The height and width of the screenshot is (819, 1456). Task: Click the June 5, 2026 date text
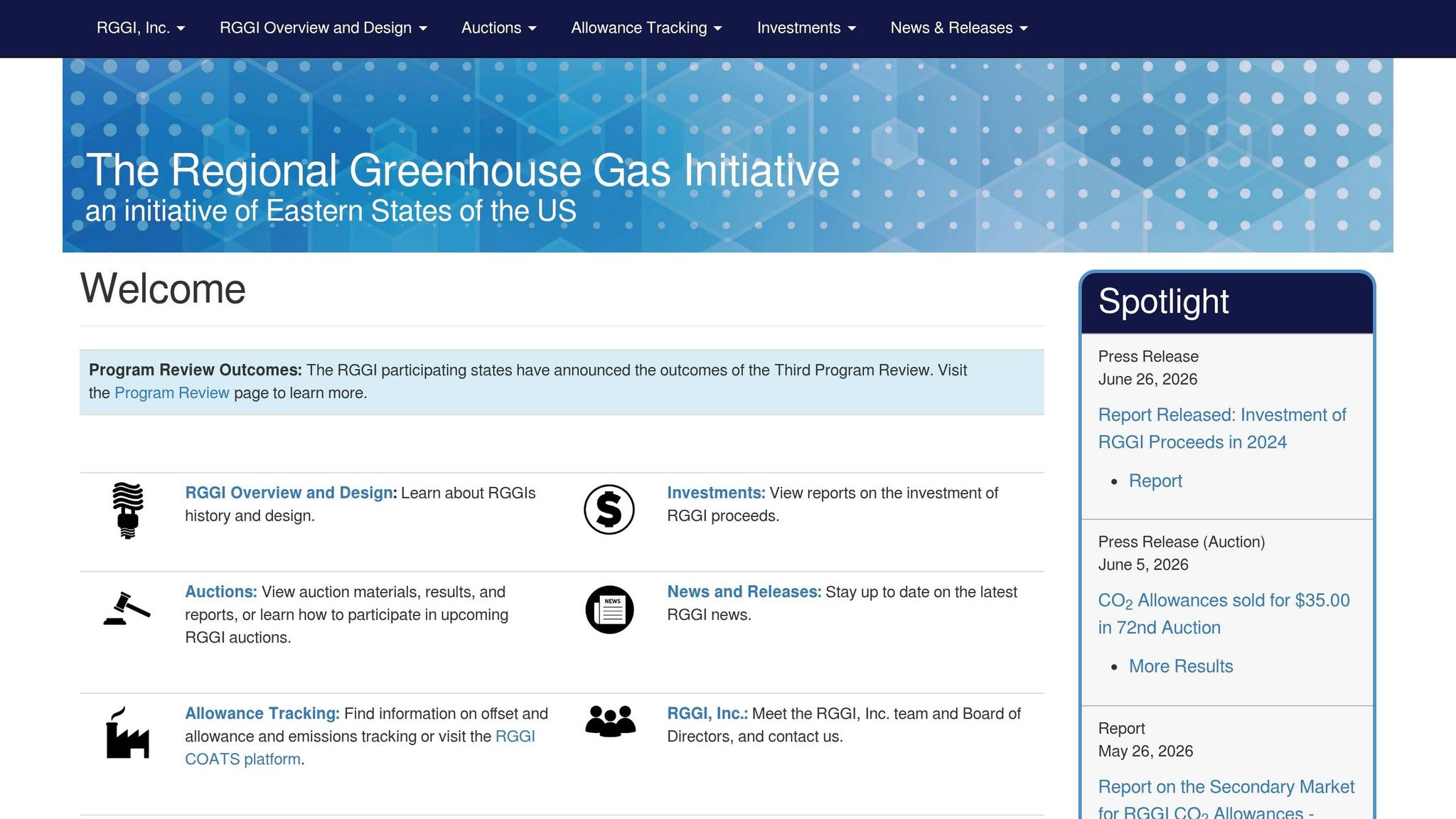click(x=1143, y=565)
